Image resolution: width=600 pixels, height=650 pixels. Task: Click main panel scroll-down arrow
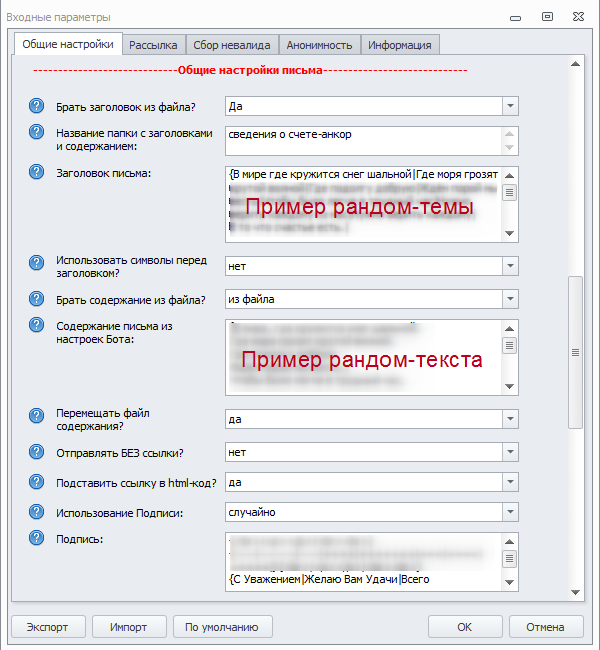(x=575, y=592)
